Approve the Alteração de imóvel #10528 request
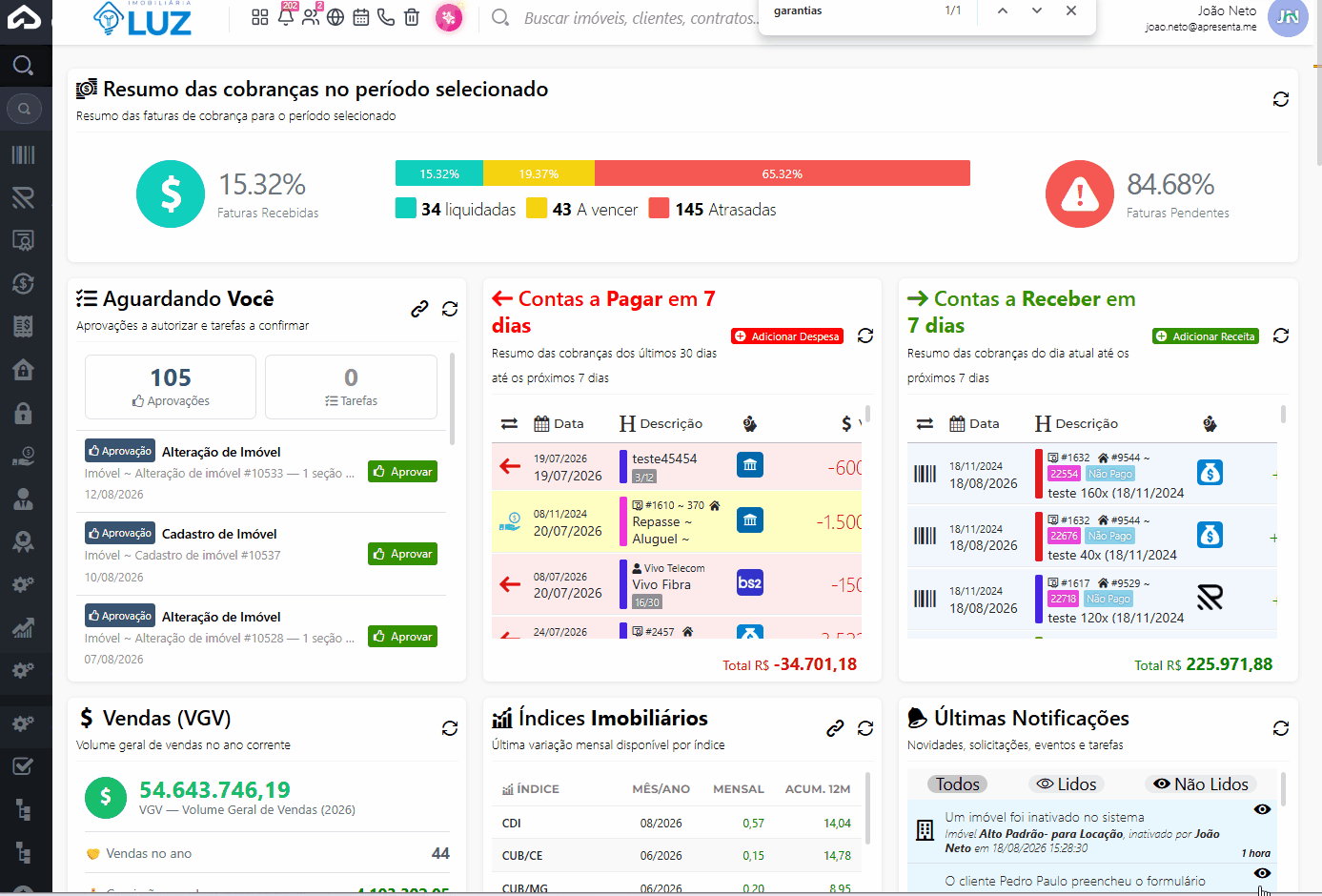Viewport: 1322px width, 896px height. 402,637
